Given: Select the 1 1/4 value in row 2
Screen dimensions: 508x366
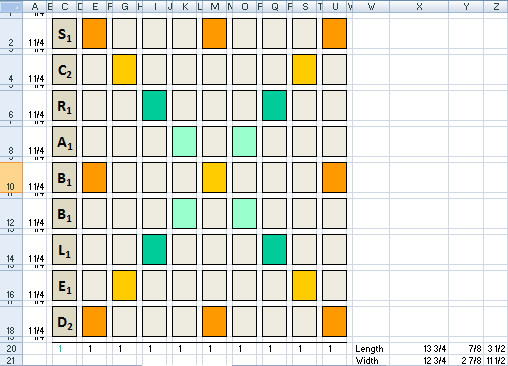Looking at the screenshot, I should tap(36, 42).
